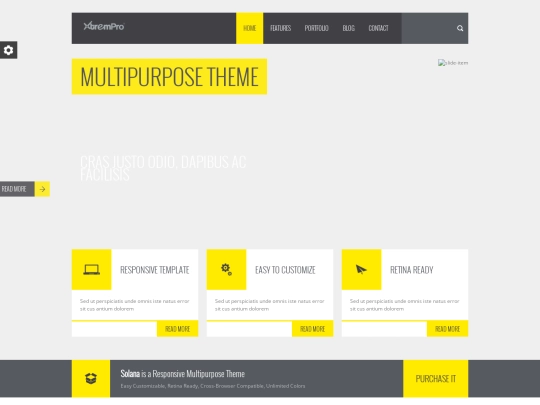Screen dimensions: 540x405
Task: Click the slider Read More button
Action: [x=17, y=189]
